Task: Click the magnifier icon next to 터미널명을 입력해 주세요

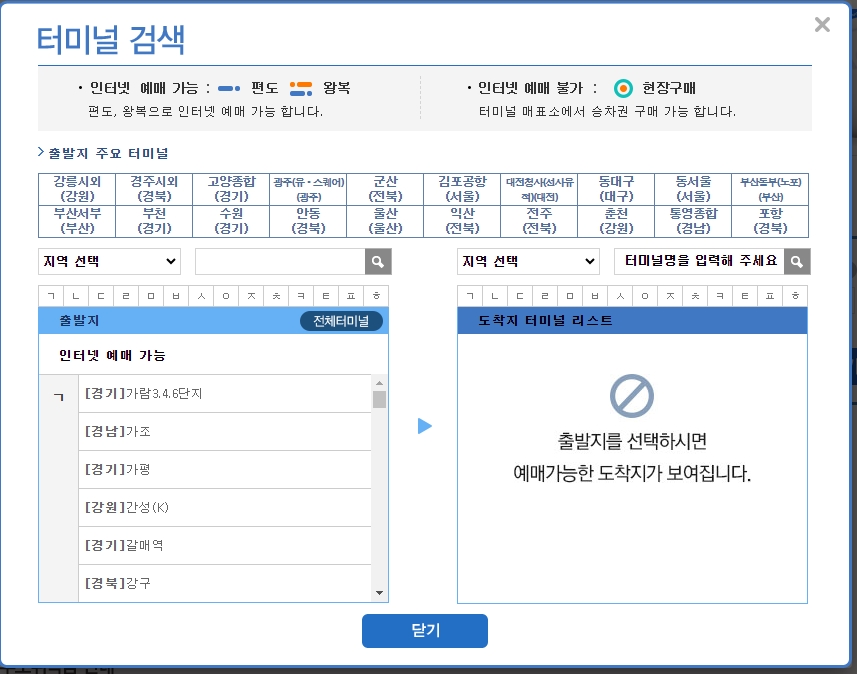Action: [x=796, y=261]
